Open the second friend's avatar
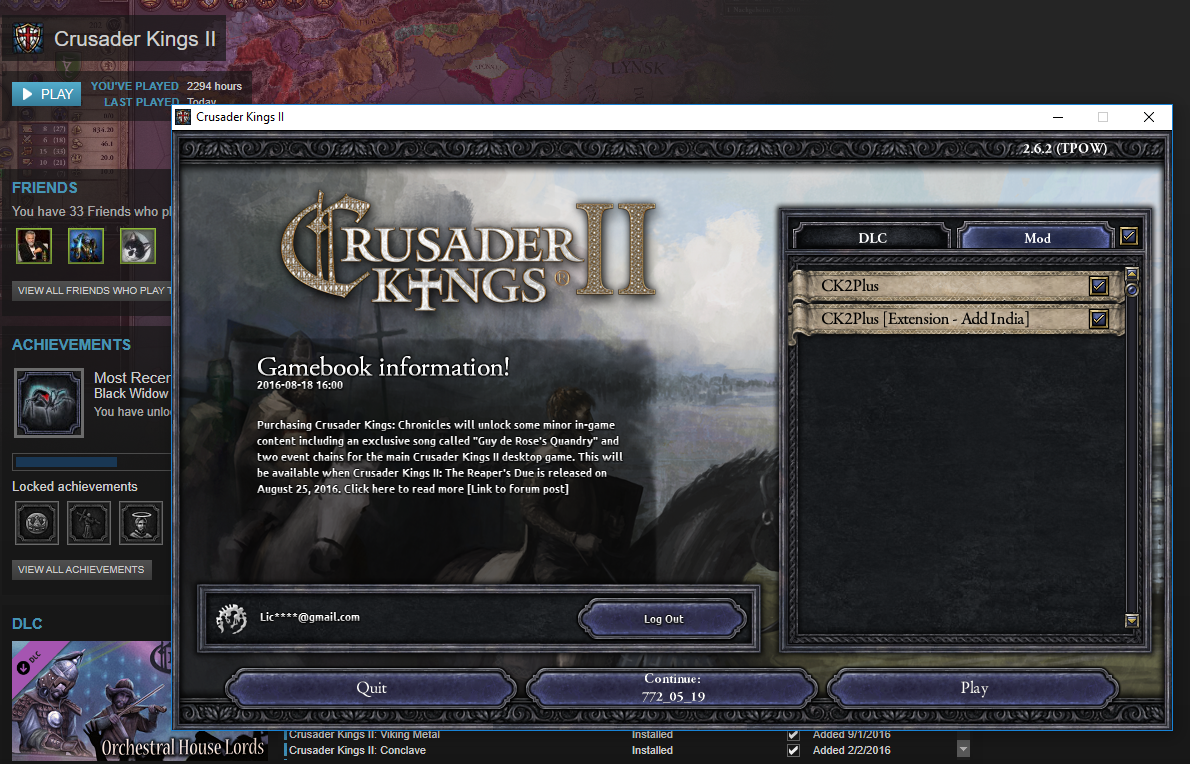Viewport: 1190px width, 764px height. point(86,245)
